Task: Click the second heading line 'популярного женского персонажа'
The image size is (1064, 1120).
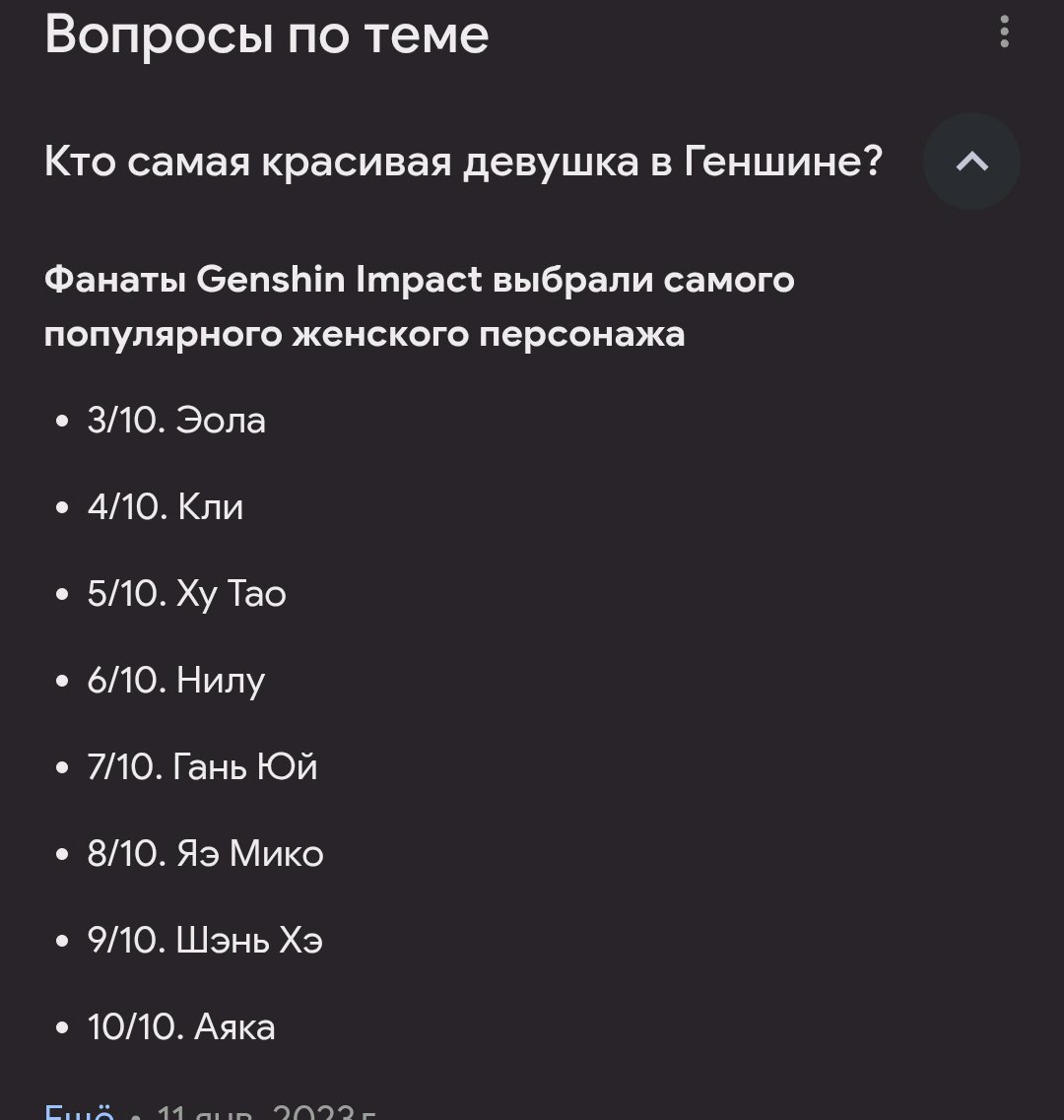Action: pos(365,334)
